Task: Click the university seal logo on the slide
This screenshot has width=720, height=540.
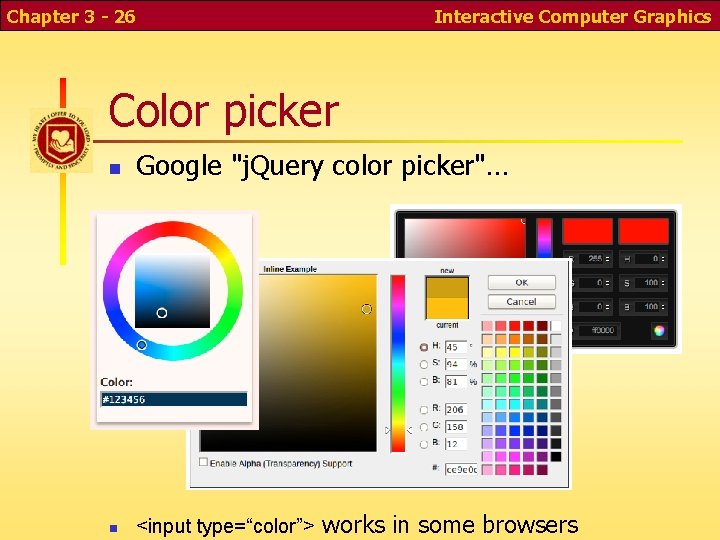Action: 62,141
